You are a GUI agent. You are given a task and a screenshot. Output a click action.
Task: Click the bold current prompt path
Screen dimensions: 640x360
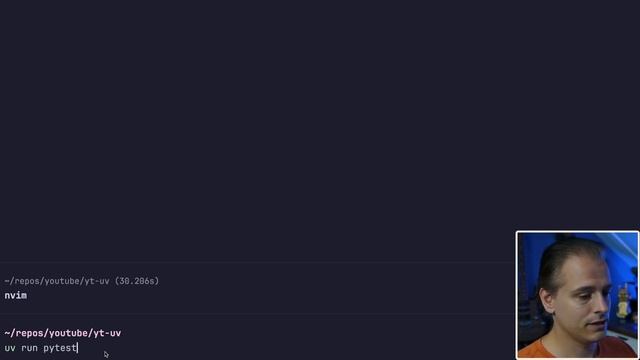[x=62, y=333]
